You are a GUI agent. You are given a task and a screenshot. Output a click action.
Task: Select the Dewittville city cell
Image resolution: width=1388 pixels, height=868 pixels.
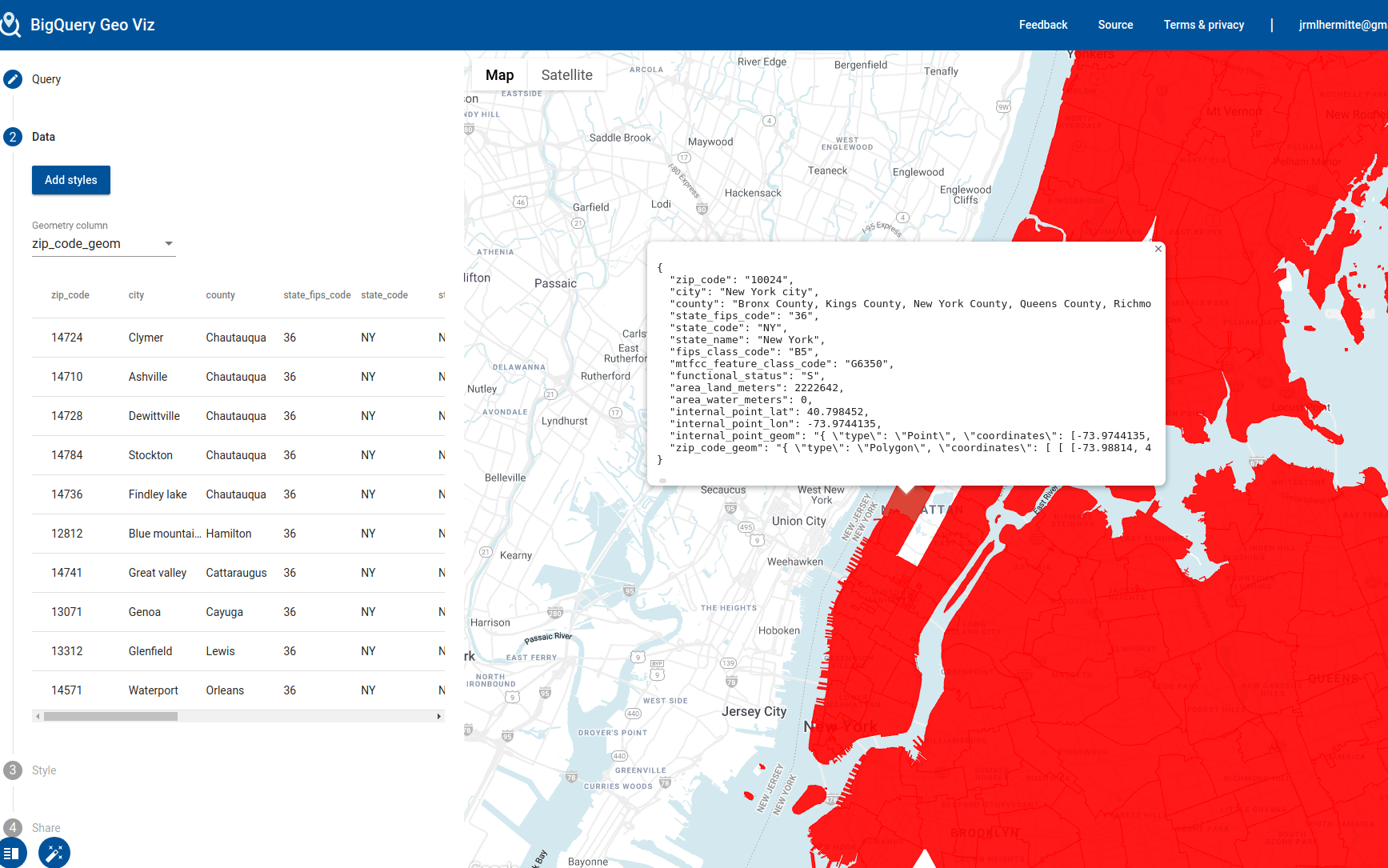154,416
